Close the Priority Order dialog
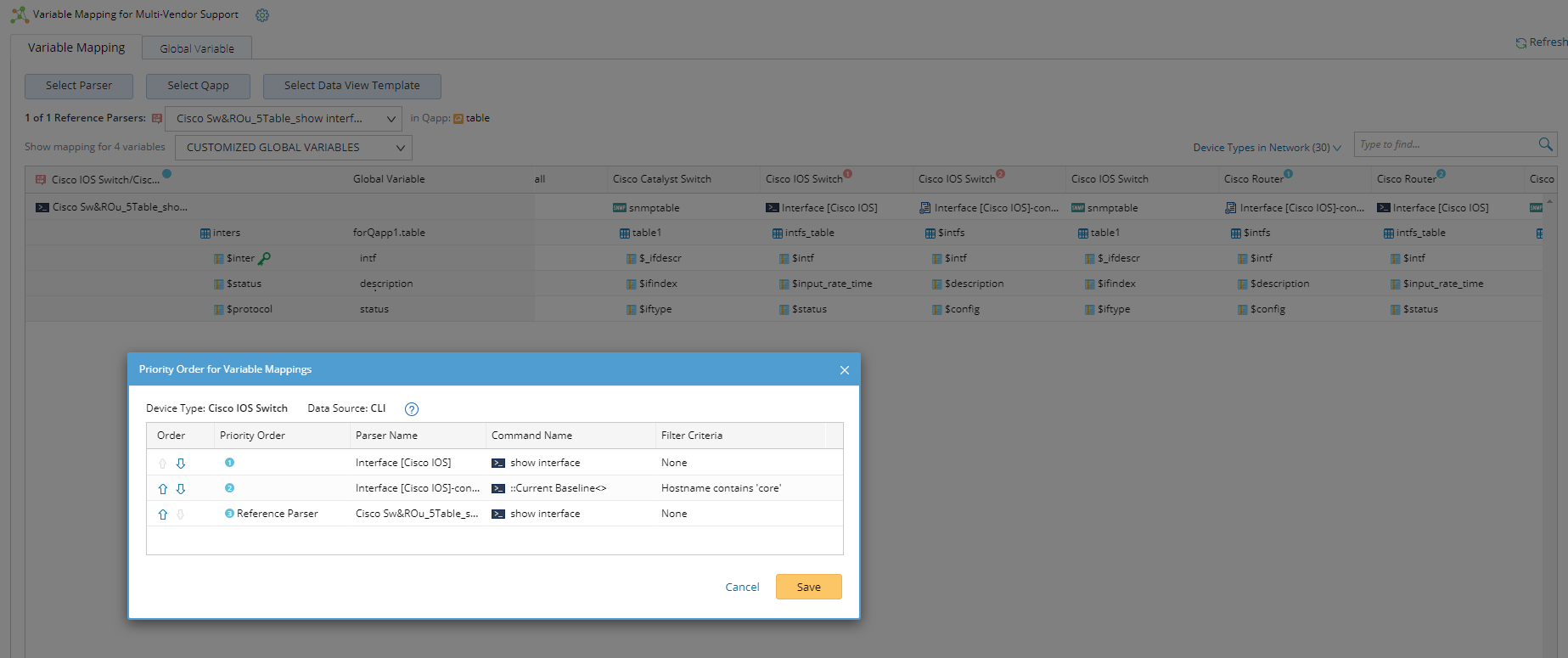The width and height of the screenshot is (1568, 658). [x=845, y=370]
